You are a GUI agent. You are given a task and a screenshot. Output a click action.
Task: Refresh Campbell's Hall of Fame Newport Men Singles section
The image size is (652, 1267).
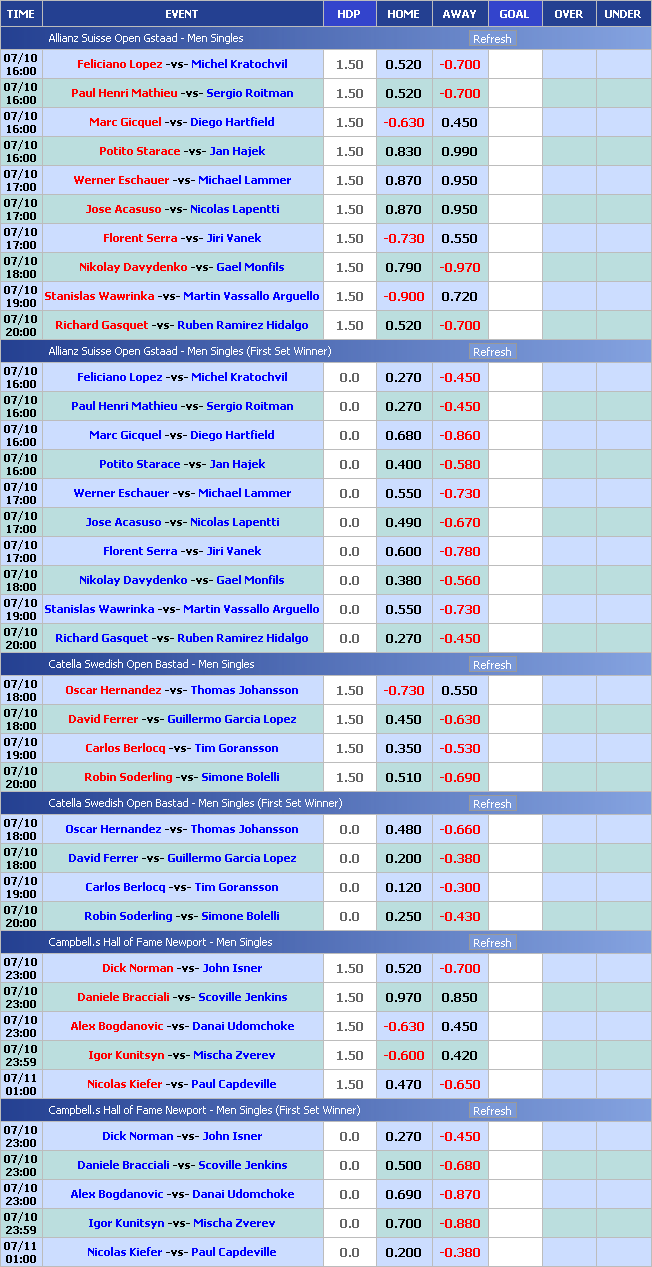tap(491, 943)
